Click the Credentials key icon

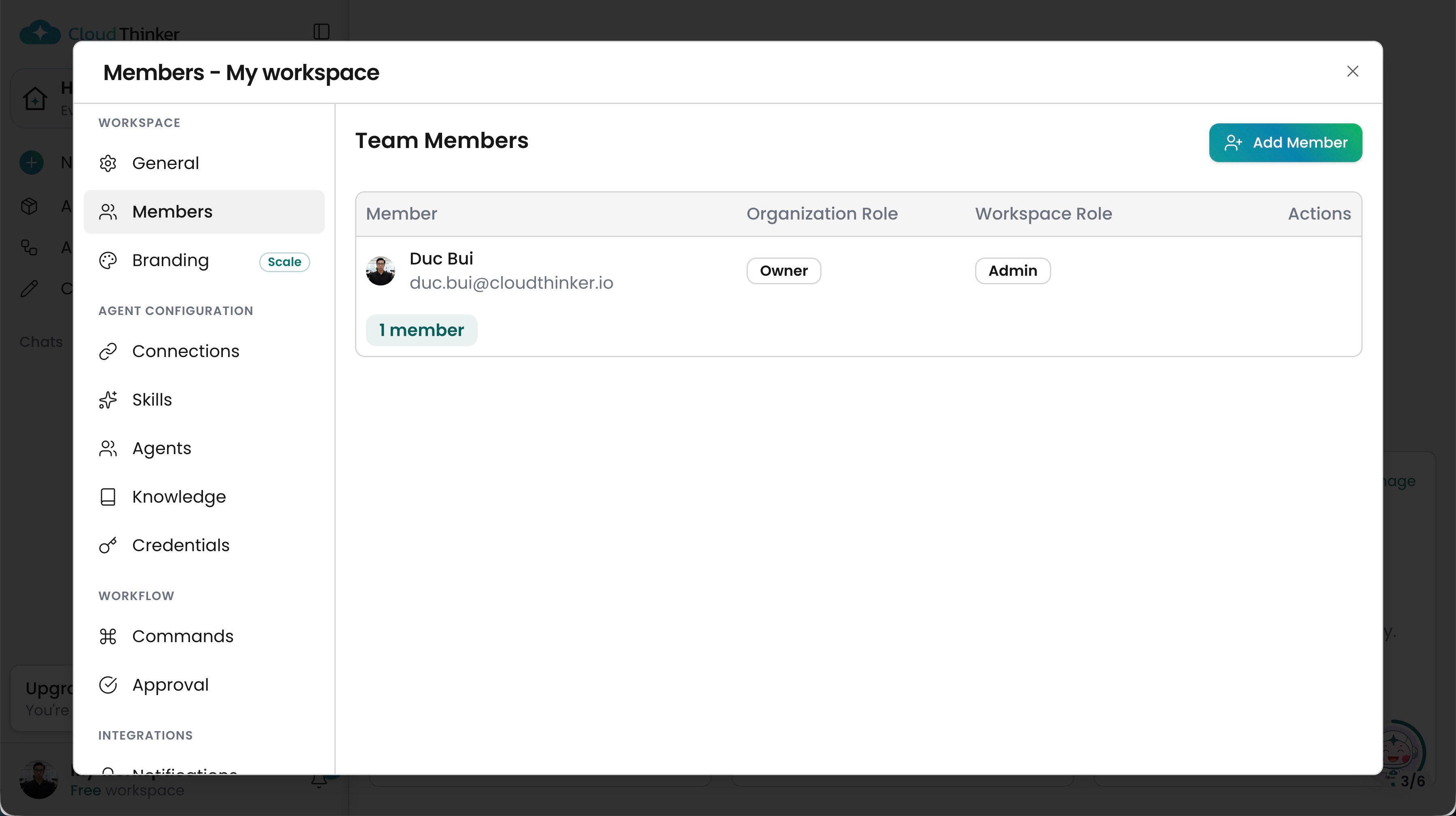pos(108,545)
